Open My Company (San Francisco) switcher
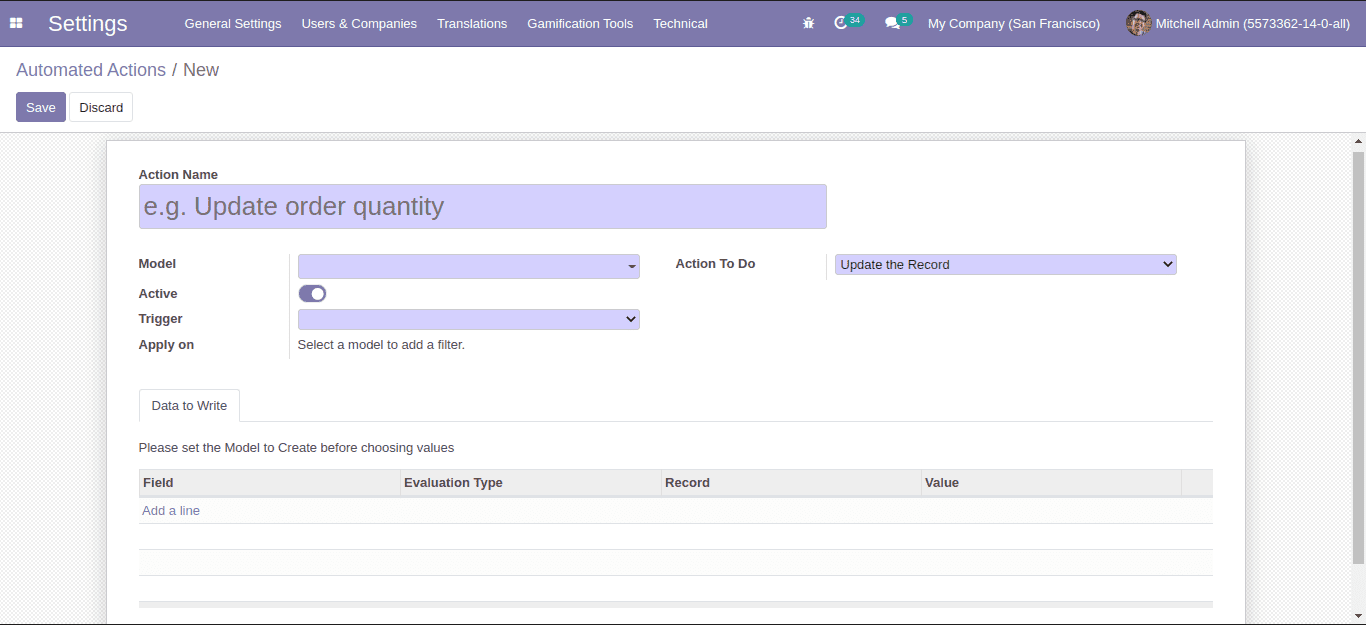1366x625 pixels. pyautogui.click(x=1014, y=23)
